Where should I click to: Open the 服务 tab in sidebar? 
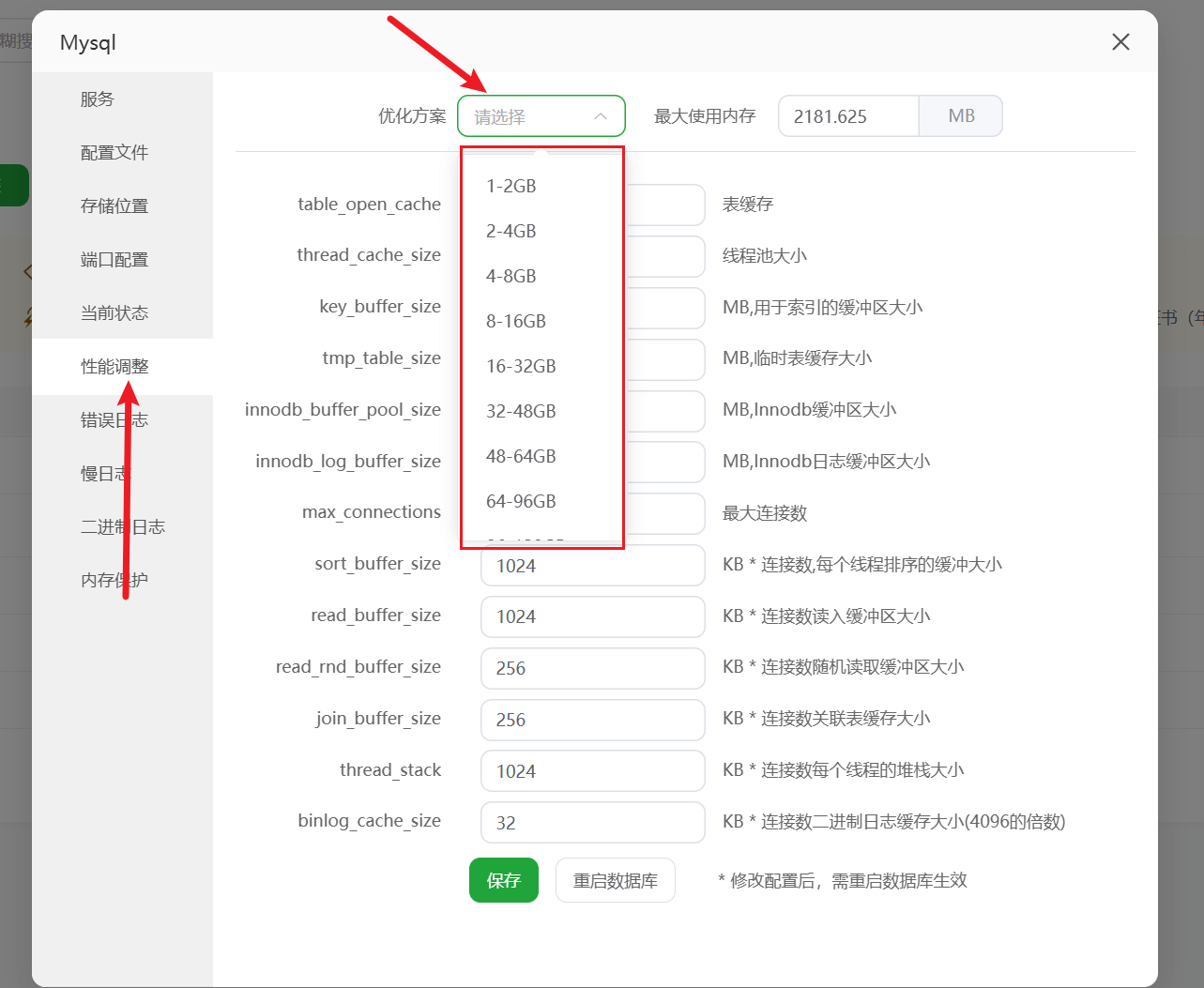[98, 99]
